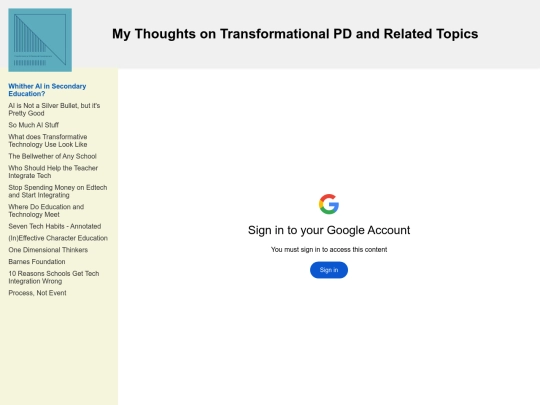
Task: Open What does Transformative Technology Use Look Like
Action: coord(48,141)
